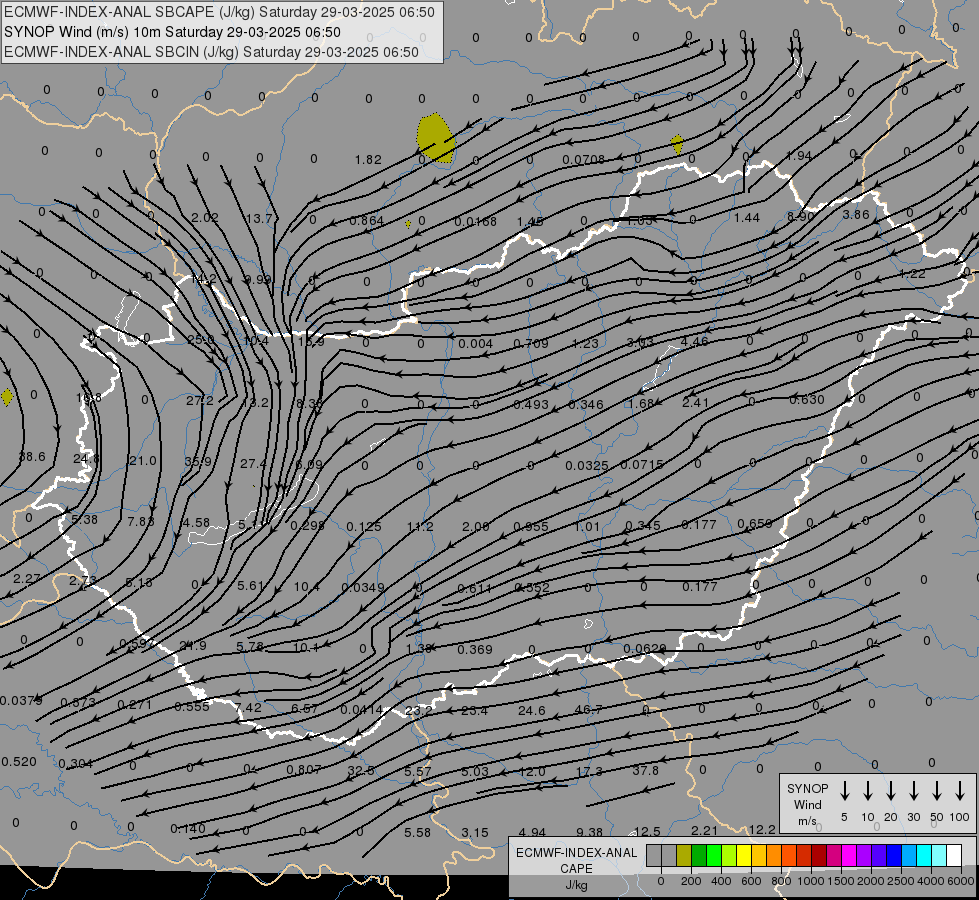Image resolution: width=979 pixels, height=900 pixels.
Task: Click the CAPE legend title text
Action: point(576,868)
